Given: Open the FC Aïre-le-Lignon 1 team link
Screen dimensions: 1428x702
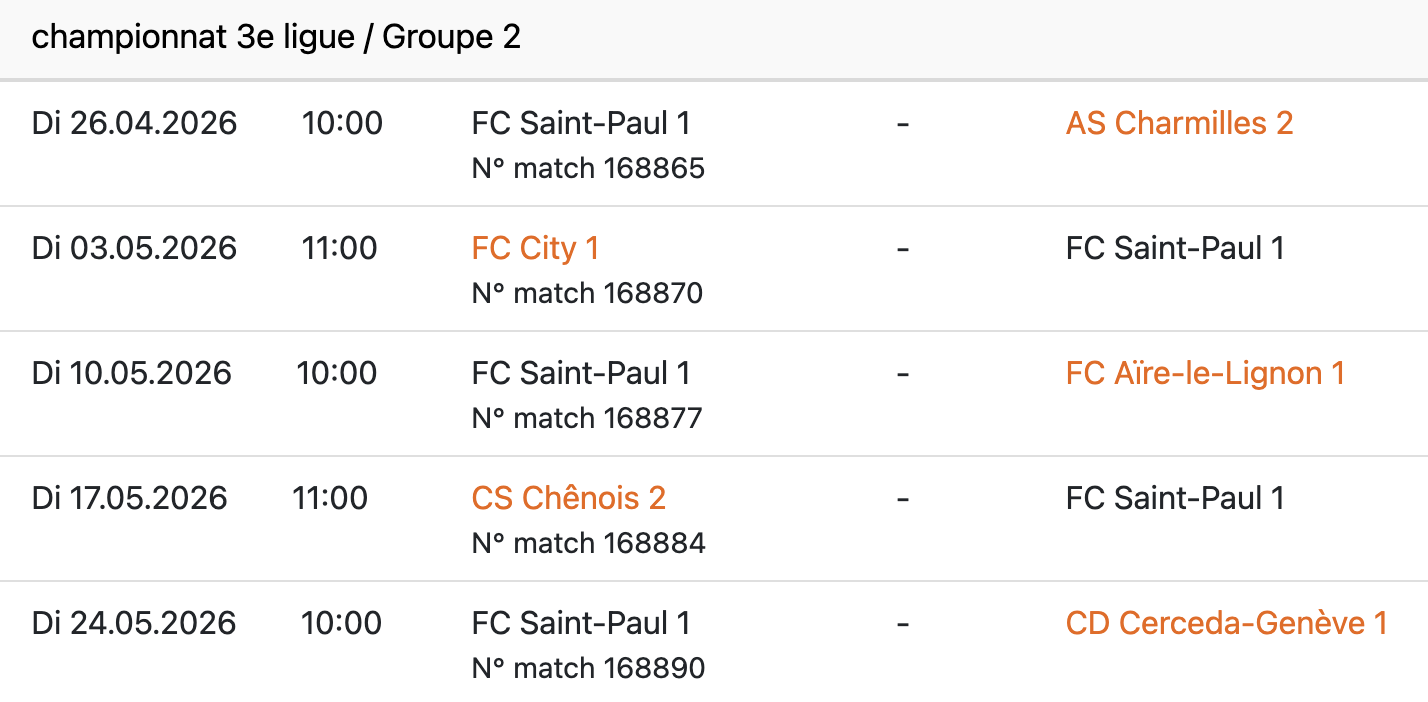Looking at the screenshot, I should click(1205, 373).
